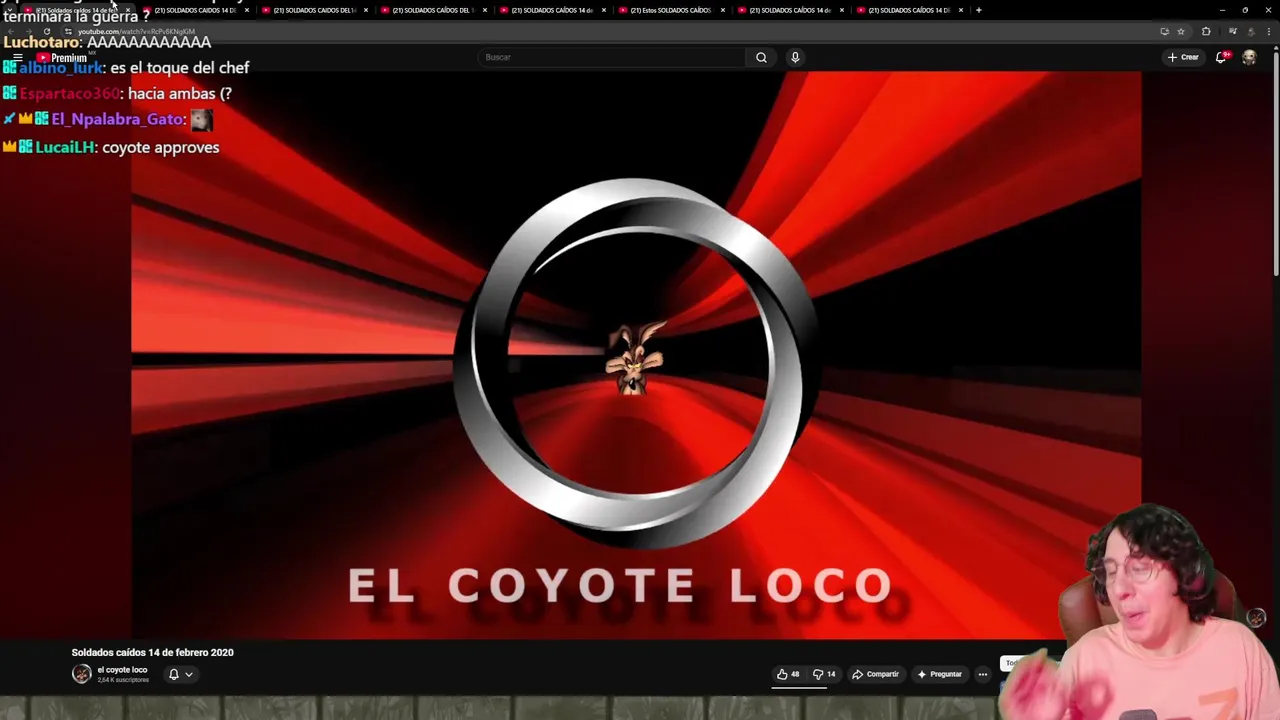The width and height of the screenshot is (1280, 720).
Task: Open the YouTube hamburger guide menu
Action: [x=17, y=58]
